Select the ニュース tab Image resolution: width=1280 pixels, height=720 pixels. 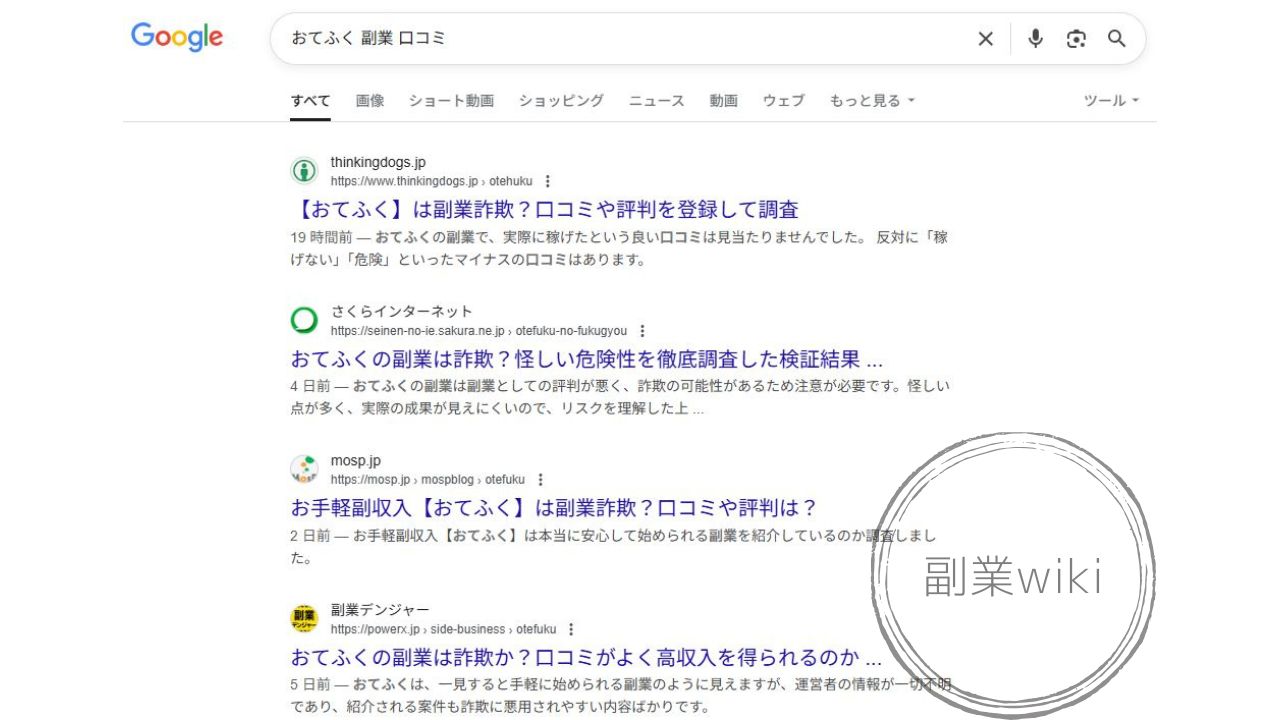[x=656, y=100]
